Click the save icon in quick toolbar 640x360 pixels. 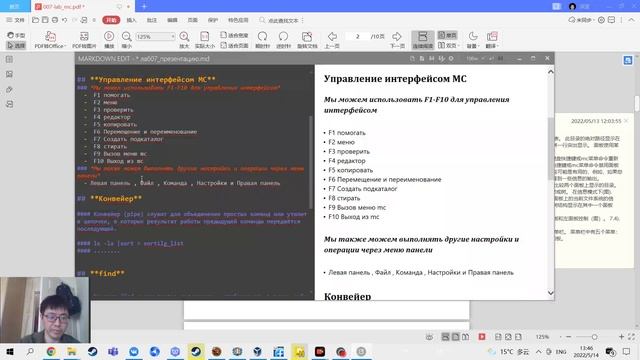[45, 20]
